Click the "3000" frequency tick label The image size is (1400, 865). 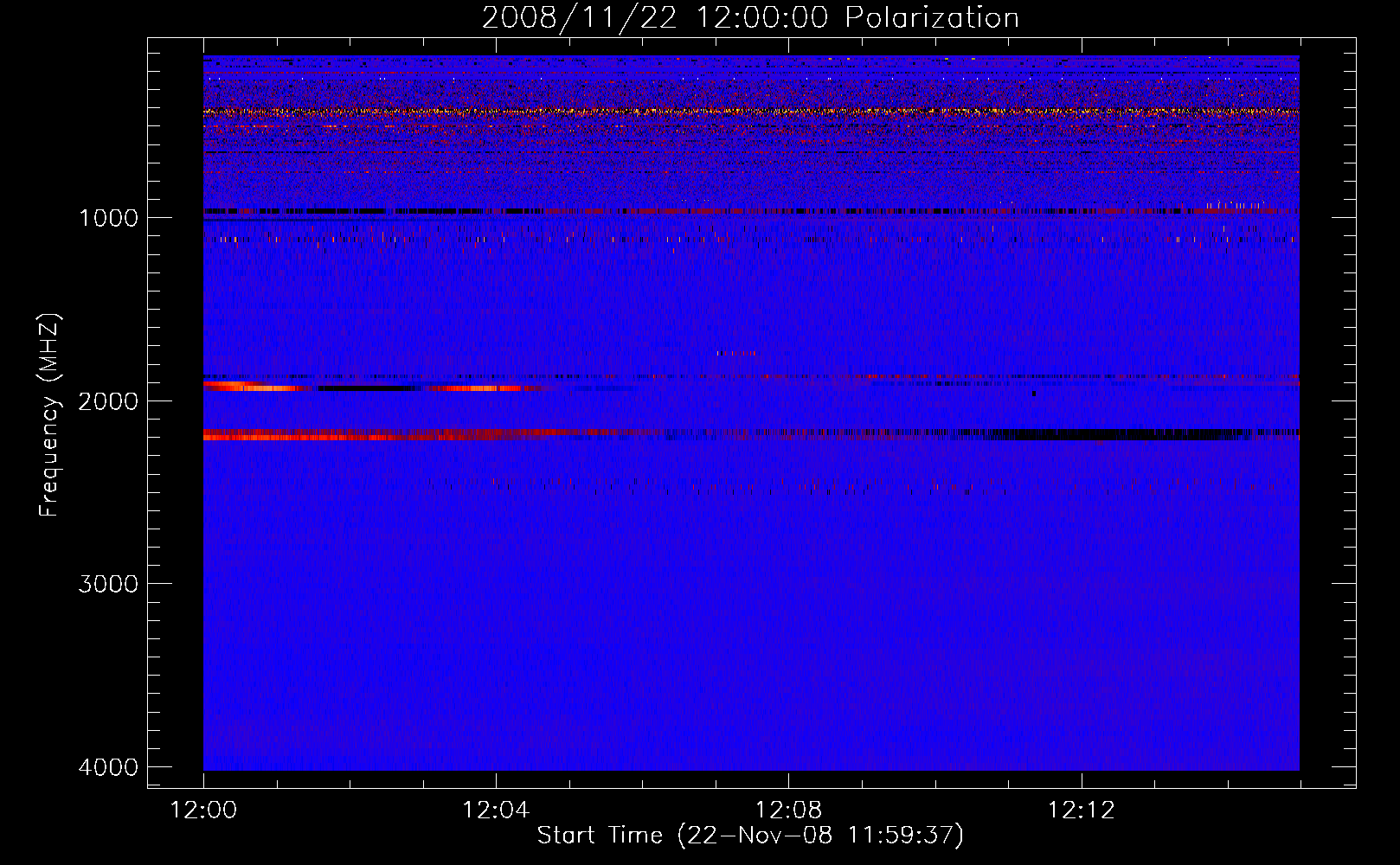(x=108, y=584)
